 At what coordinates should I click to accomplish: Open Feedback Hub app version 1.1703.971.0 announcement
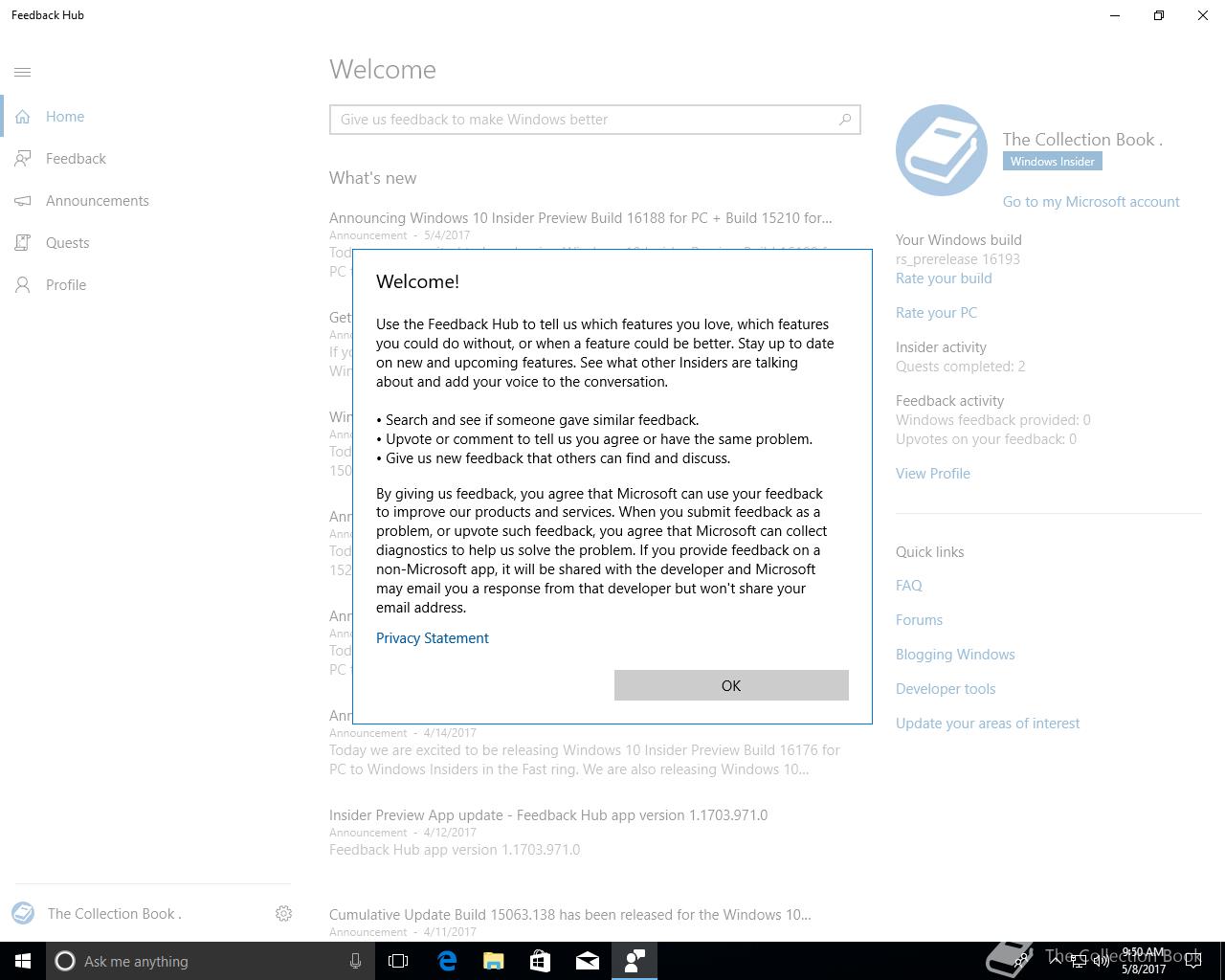pos(548,815)
